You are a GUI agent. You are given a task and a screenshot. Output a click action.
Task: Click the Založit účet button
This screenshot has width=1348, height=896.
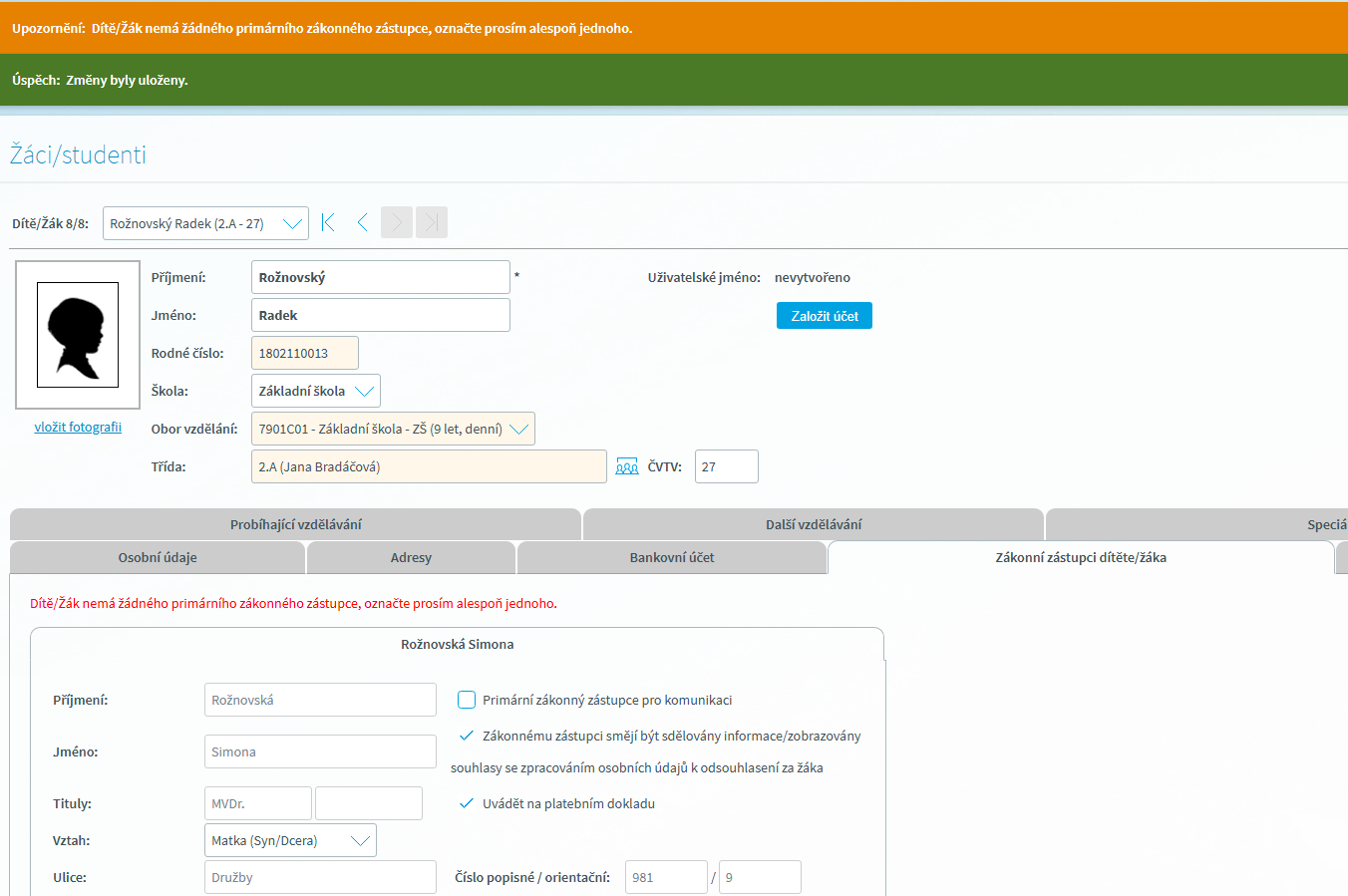pos(824,316)
